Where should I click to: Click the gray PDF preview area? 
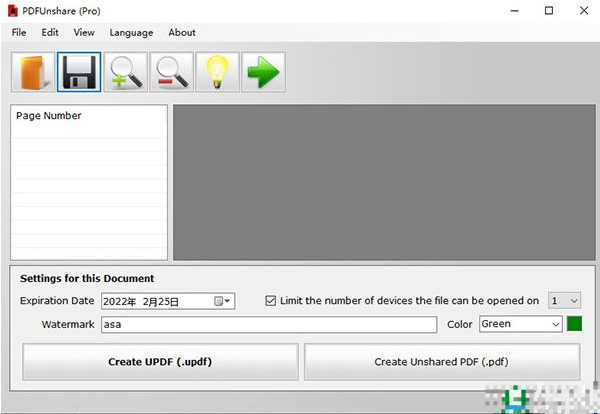coord(384,183)
